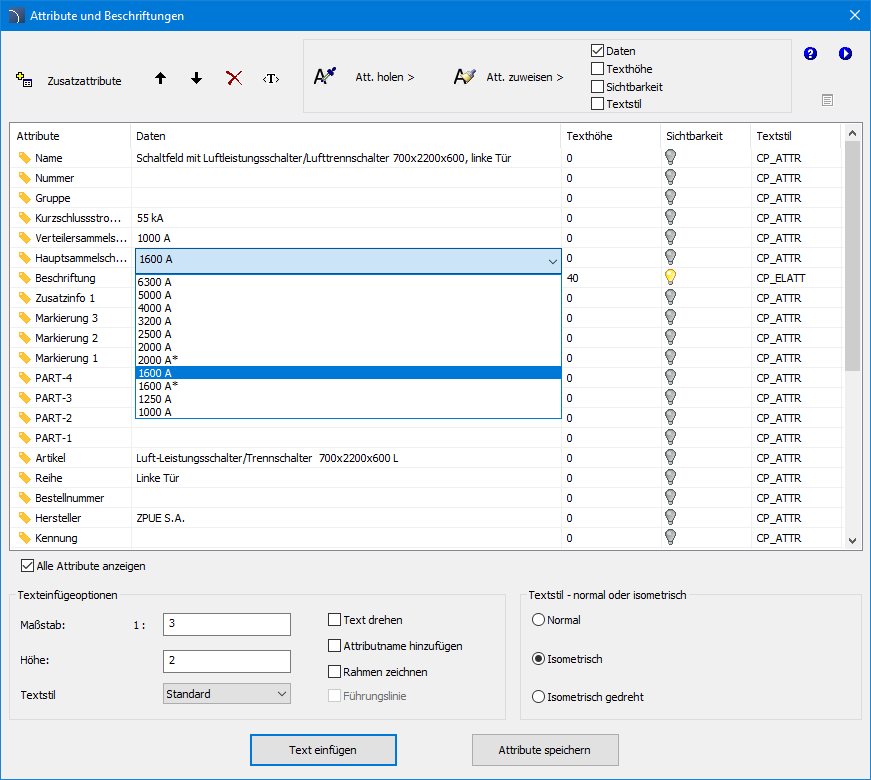Move attribute up with arrow icon
Viewport: 871px width, 780px height.
coord(160,78)
